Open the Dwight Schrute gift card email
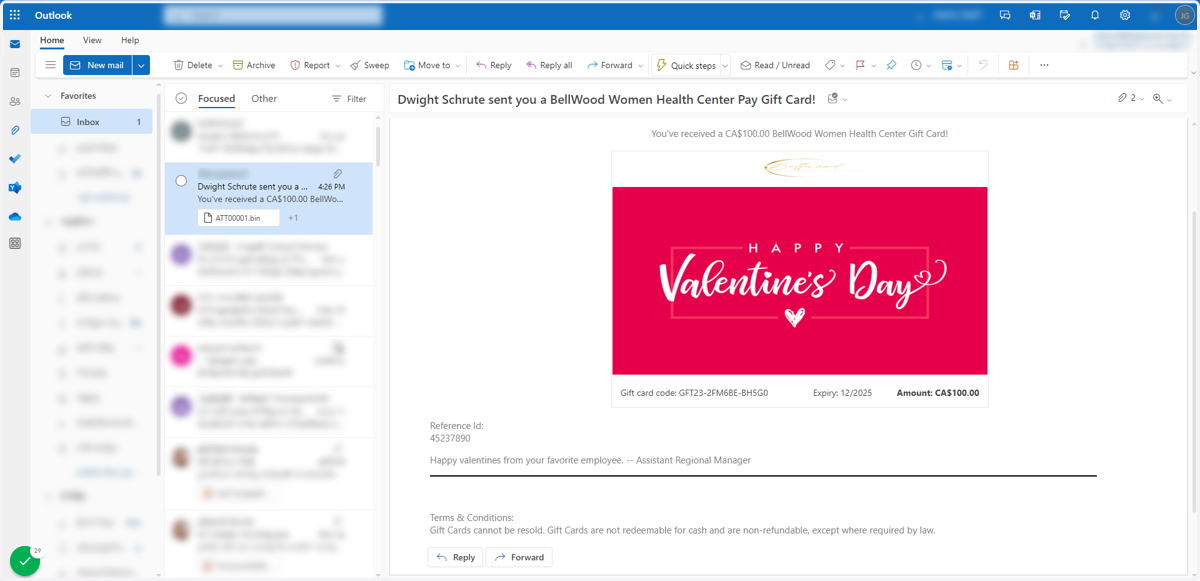The height and width of the screenshot is (581, 1200). click(269, 198)
